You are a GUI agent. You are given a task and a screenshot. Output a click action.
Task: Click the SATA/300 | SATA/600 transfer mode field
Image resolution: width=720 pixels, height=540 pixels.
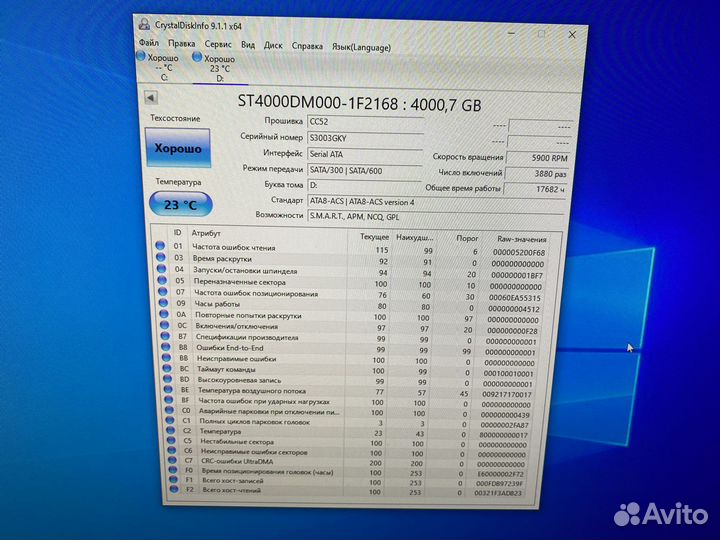(365, 170)
